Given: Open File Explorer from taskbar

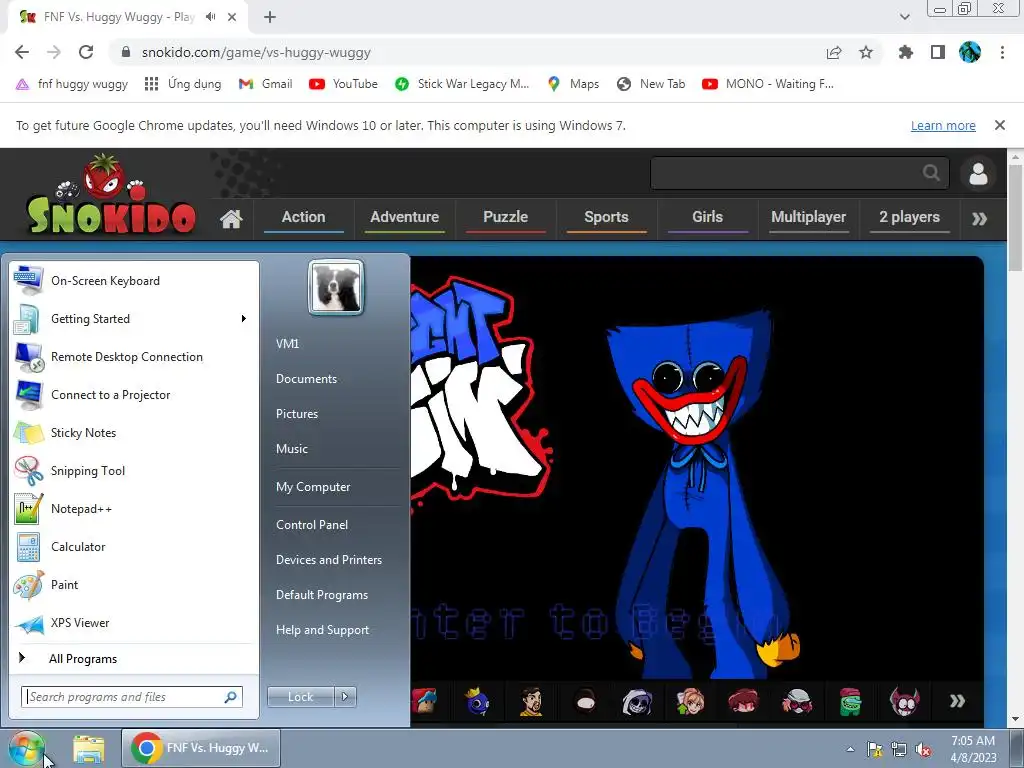Looking at the screenshot, I should [88, 748].
